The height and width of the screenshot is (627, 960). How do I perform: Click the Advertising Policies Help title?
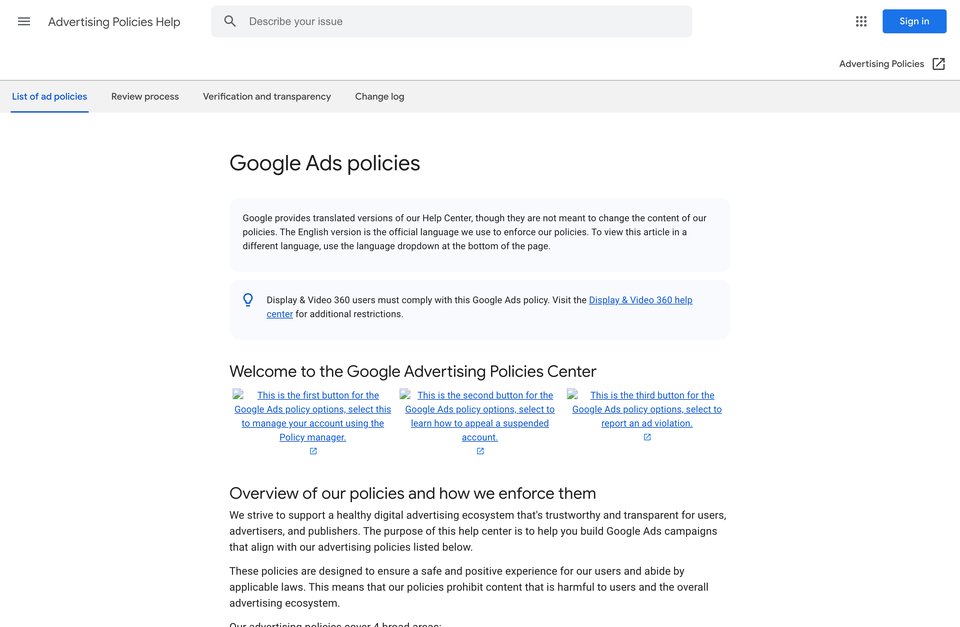coord(114,22)
